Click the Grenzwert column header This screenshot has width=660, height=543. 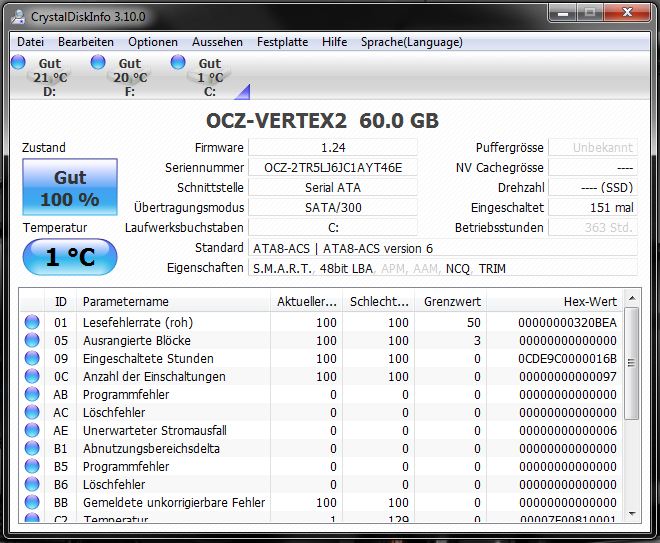click(451, 301)
